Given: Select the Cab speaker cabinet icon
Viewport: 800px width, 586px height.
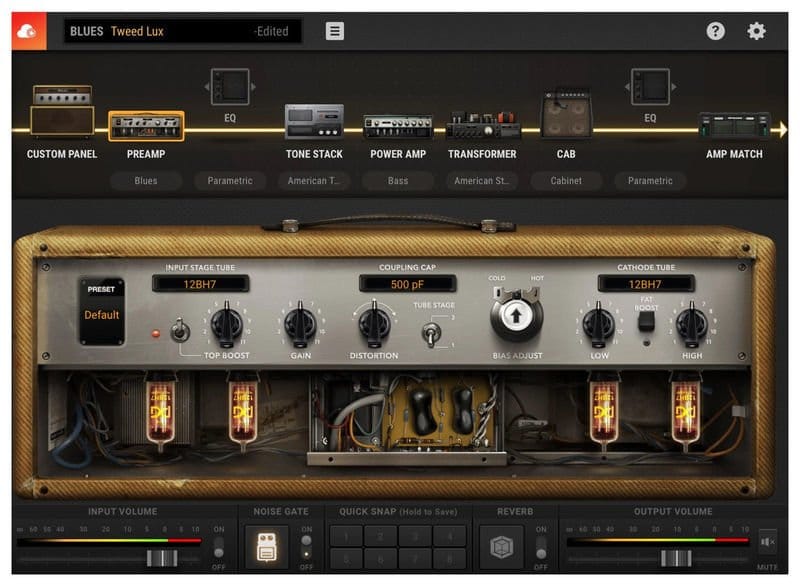Looking at the screenshot, I should click(566, 118).
